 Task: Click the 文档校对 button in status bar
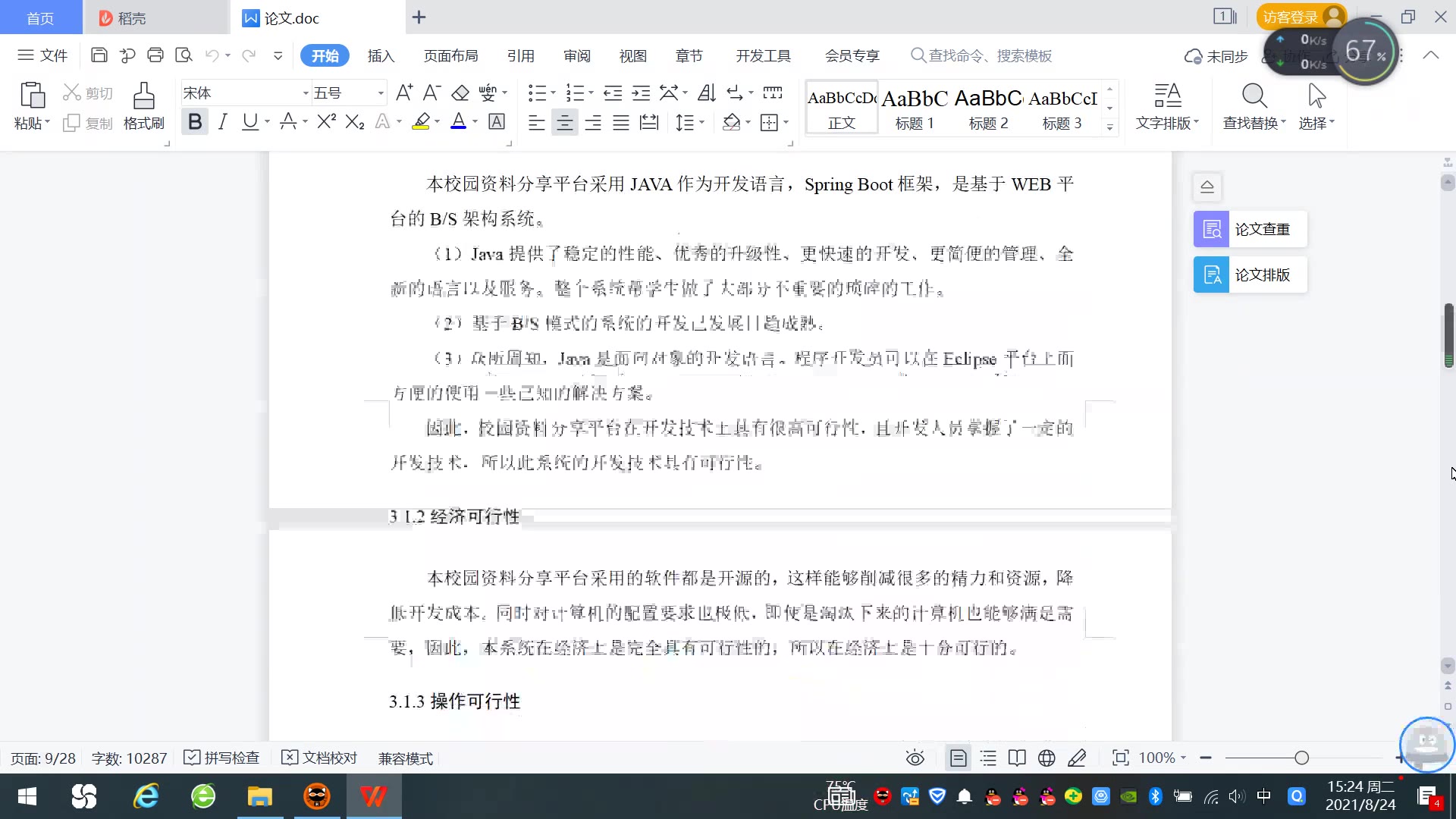coord(319,758)
